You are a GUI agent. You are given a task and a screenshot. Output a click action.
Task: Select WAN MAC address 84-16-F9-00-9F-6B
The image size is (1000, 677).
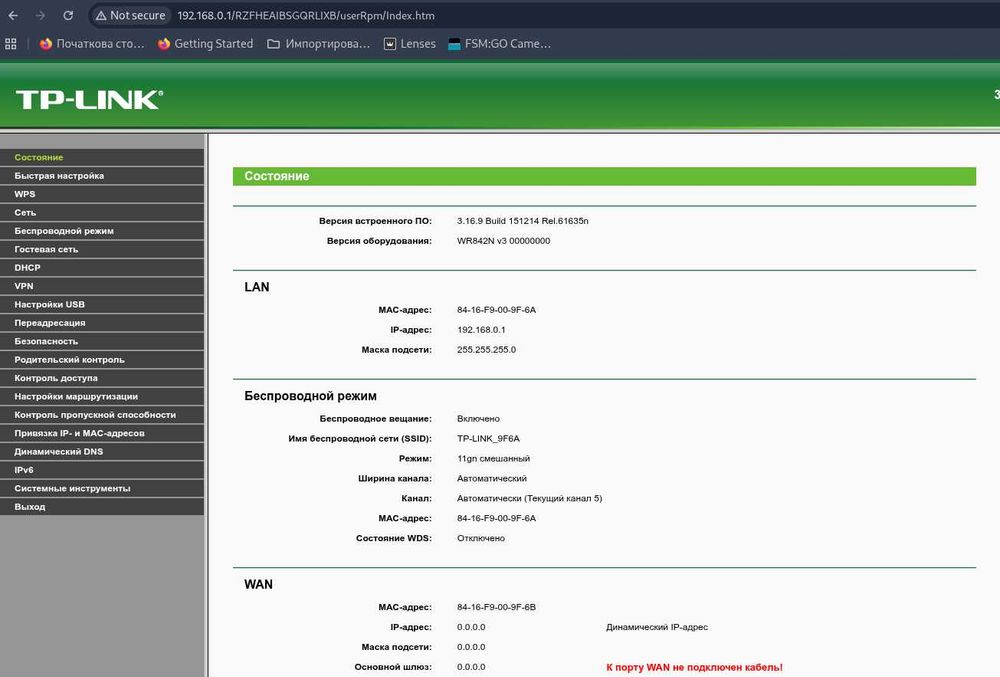pos(496,608)
